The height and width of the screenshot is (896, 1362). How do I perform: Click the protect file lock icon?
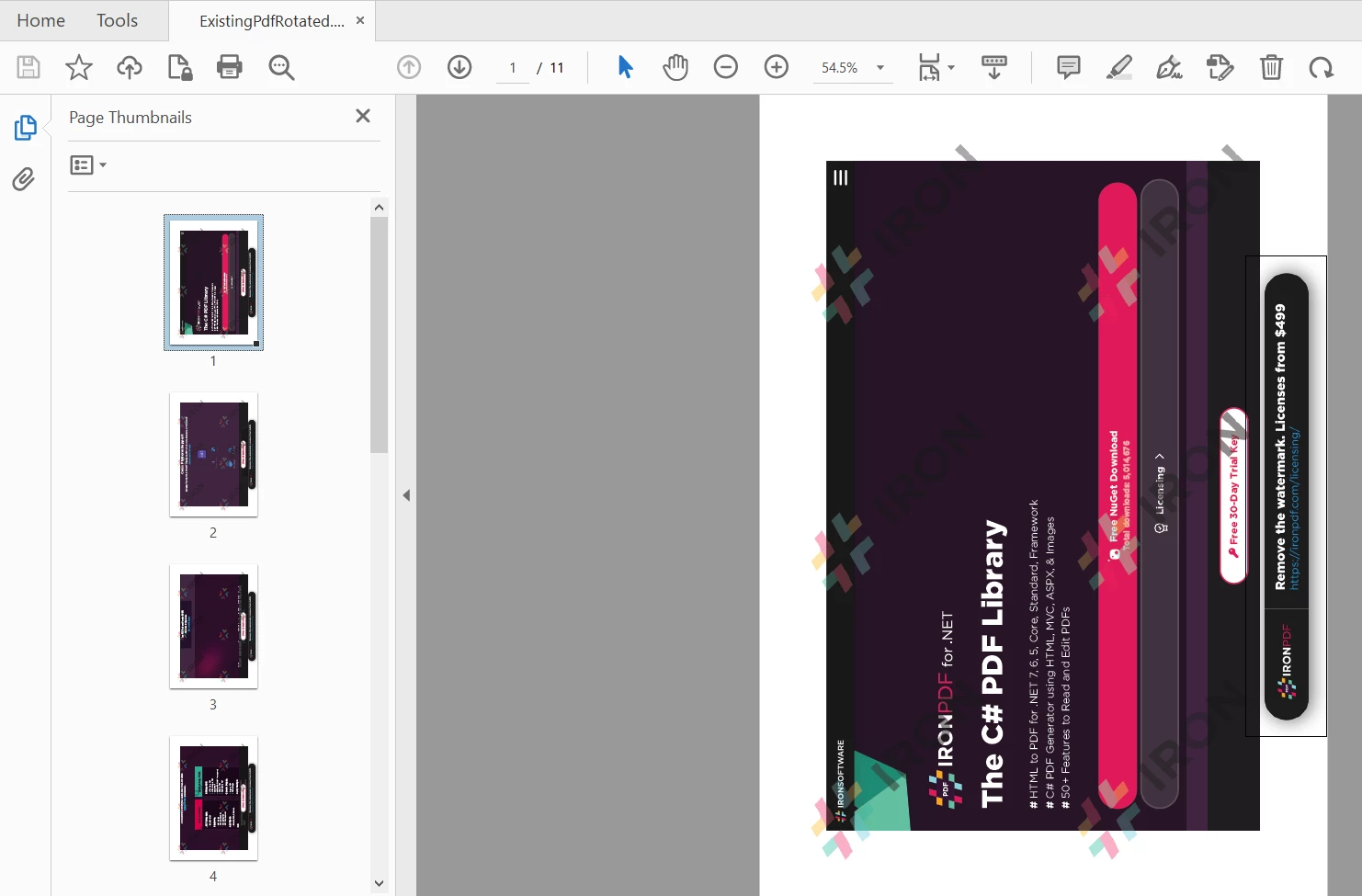(x=180, y=67)
